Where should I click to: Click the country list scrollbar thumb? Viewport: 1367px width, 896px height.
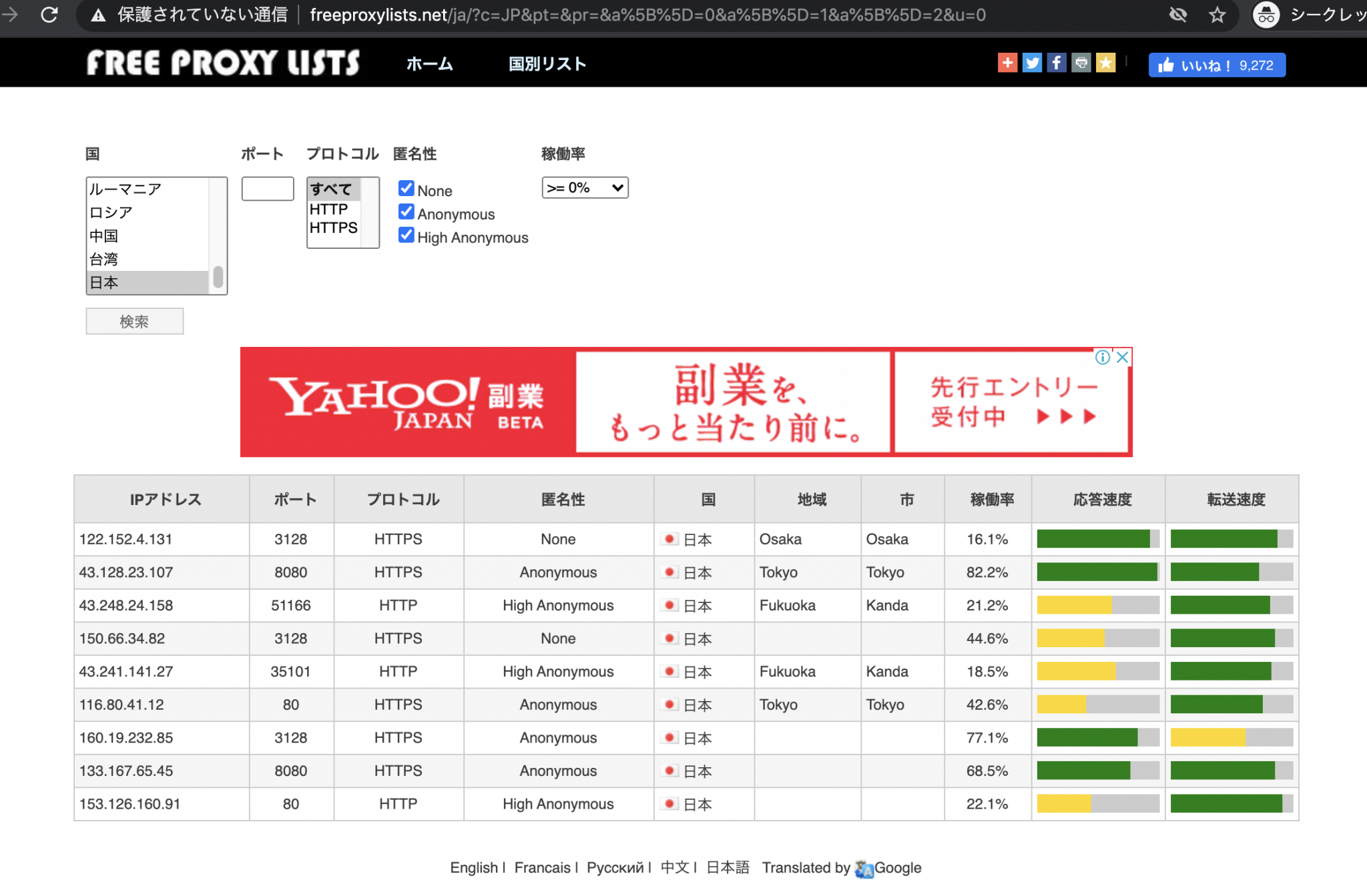tap(218, 277)
